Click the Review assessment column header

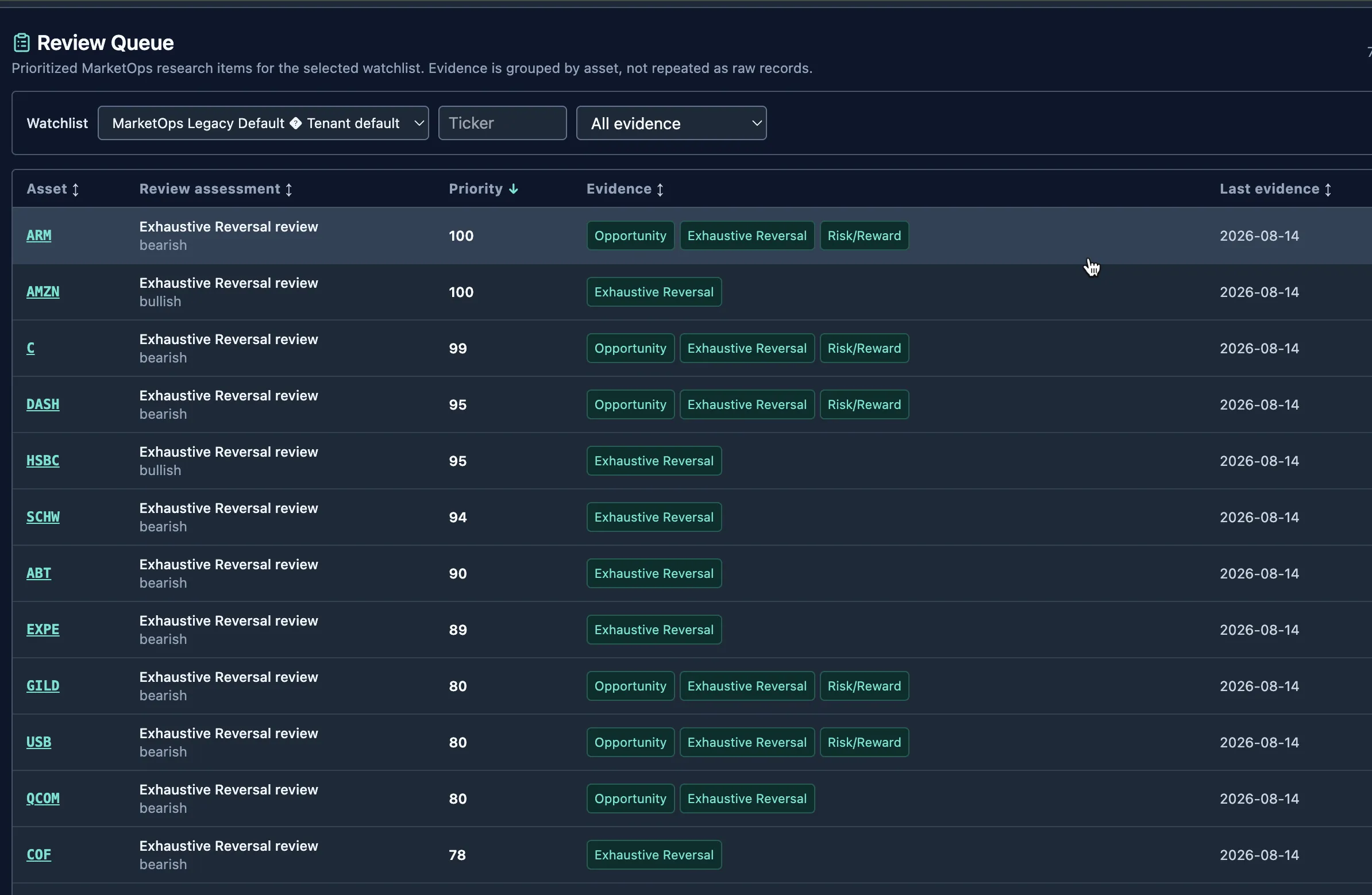pyautogui.click(x=215, y=189)
